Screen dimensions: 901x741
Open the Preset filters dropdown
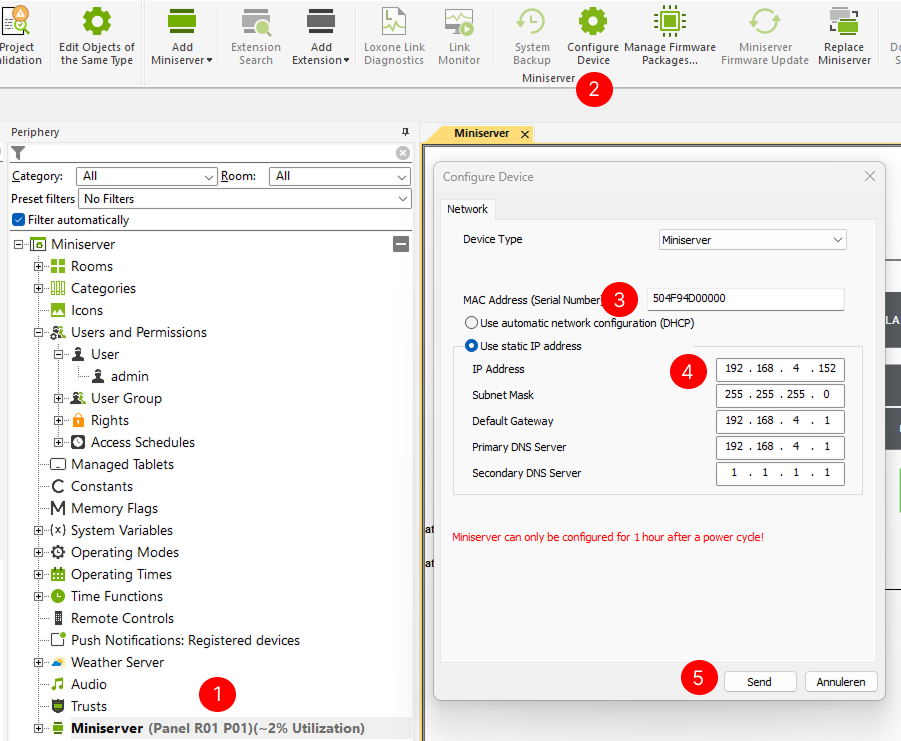(246, 199)
